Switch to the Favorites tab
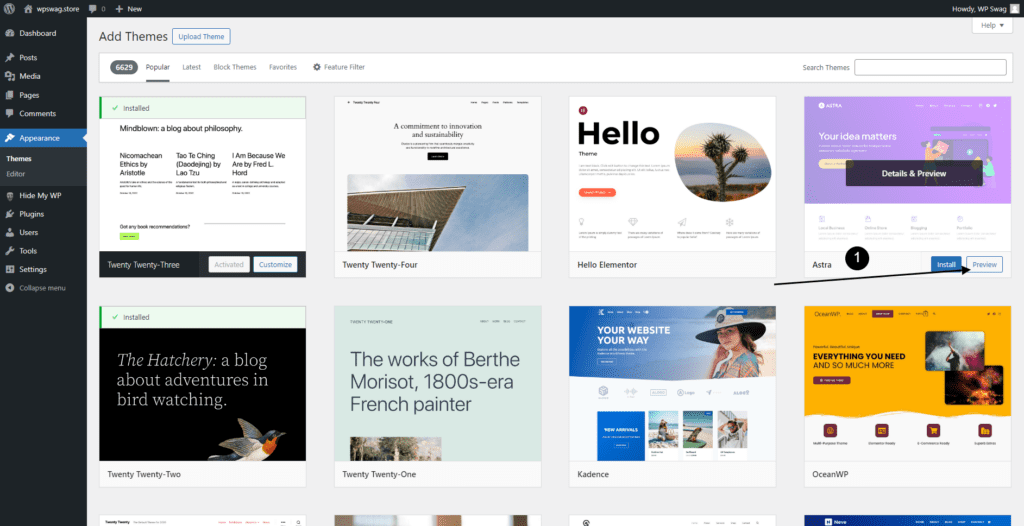1024x526 pixels. pos(283,67)
